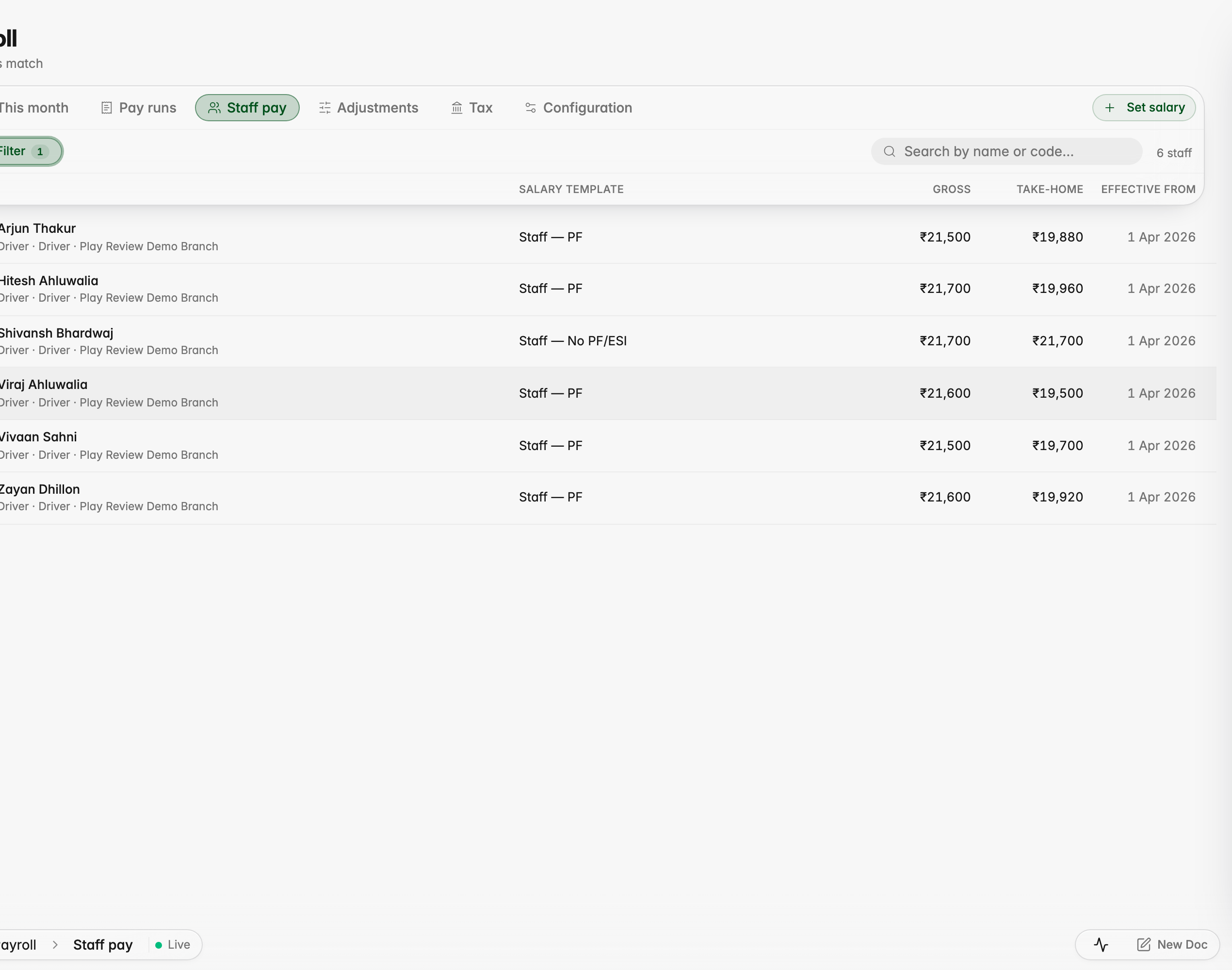Click the Staff — No PF/ESI template cell
This screenshot has height=970, width=1232.
click(x=572, y=341)
